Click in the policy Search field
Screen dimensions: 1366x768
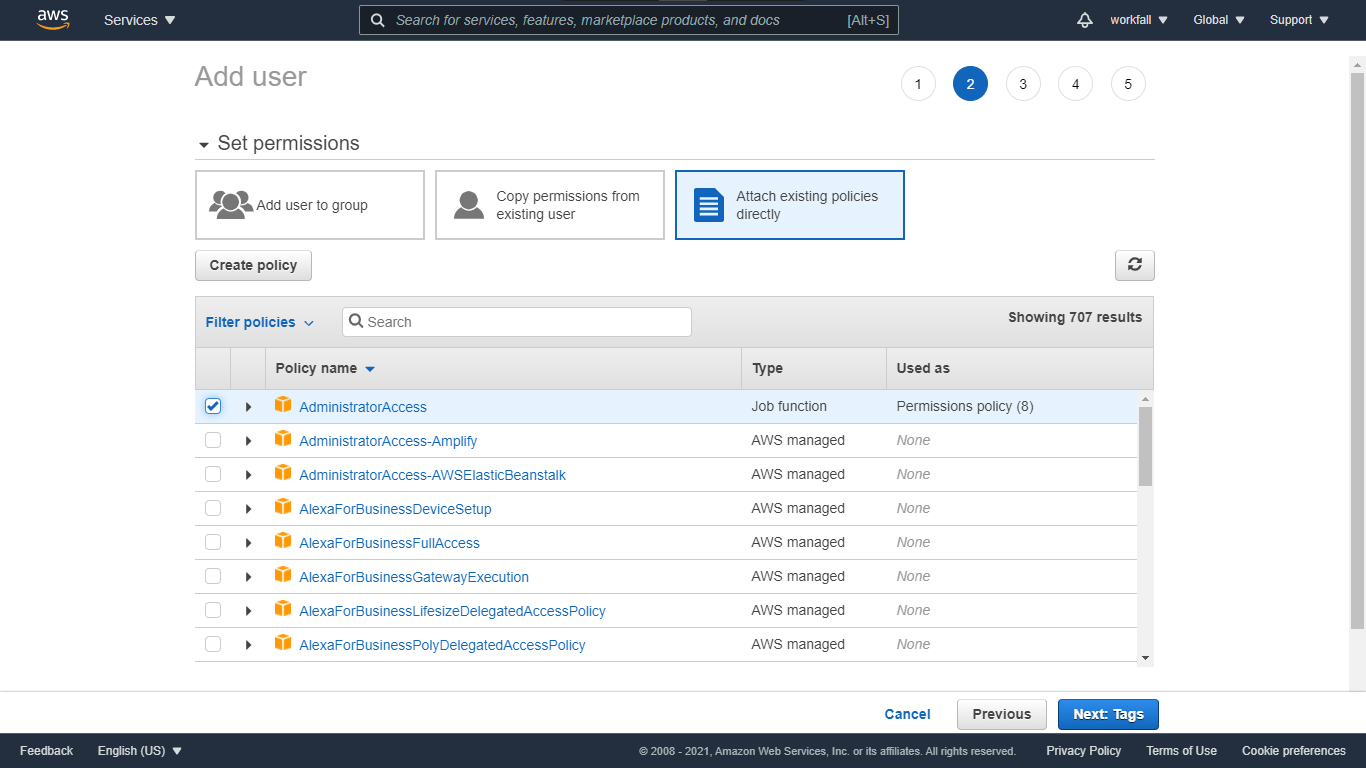(x=517, y=322)
